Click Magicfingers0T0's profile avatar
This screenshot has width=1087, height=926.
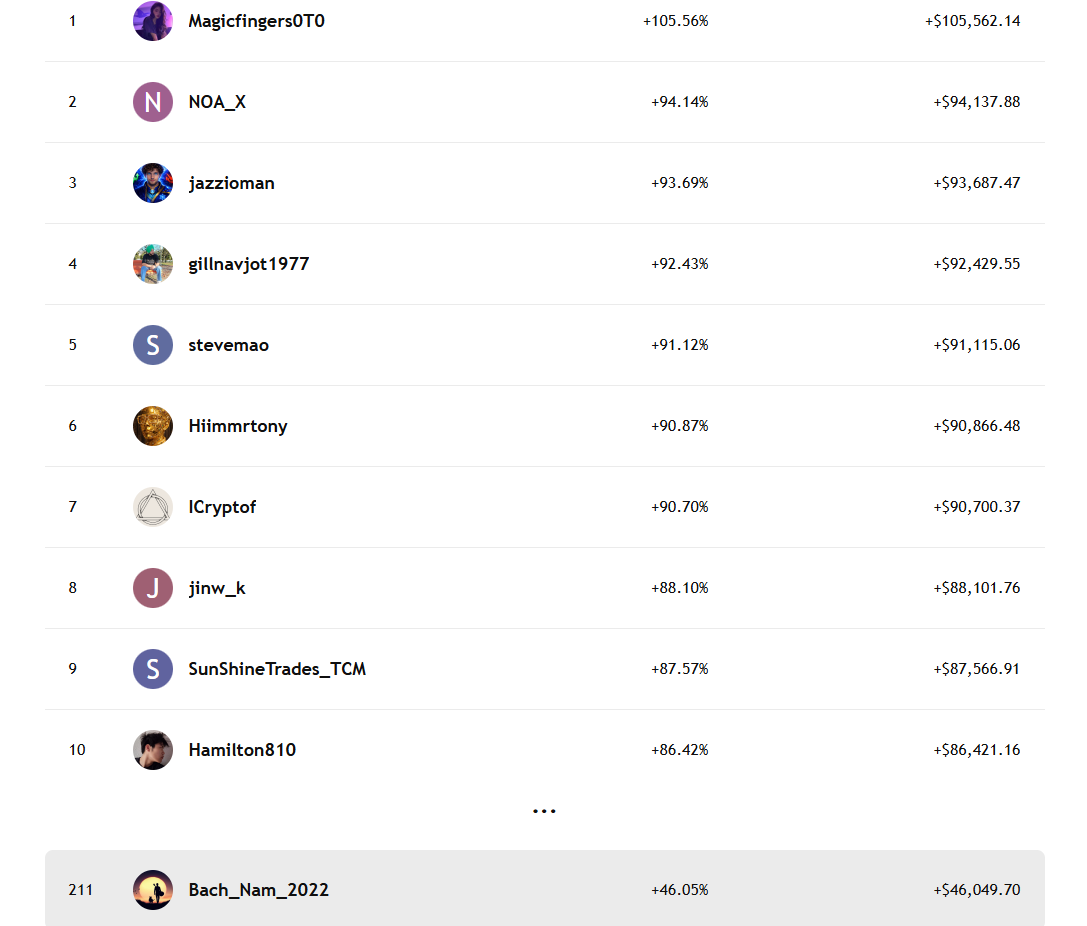pos(153,21)
